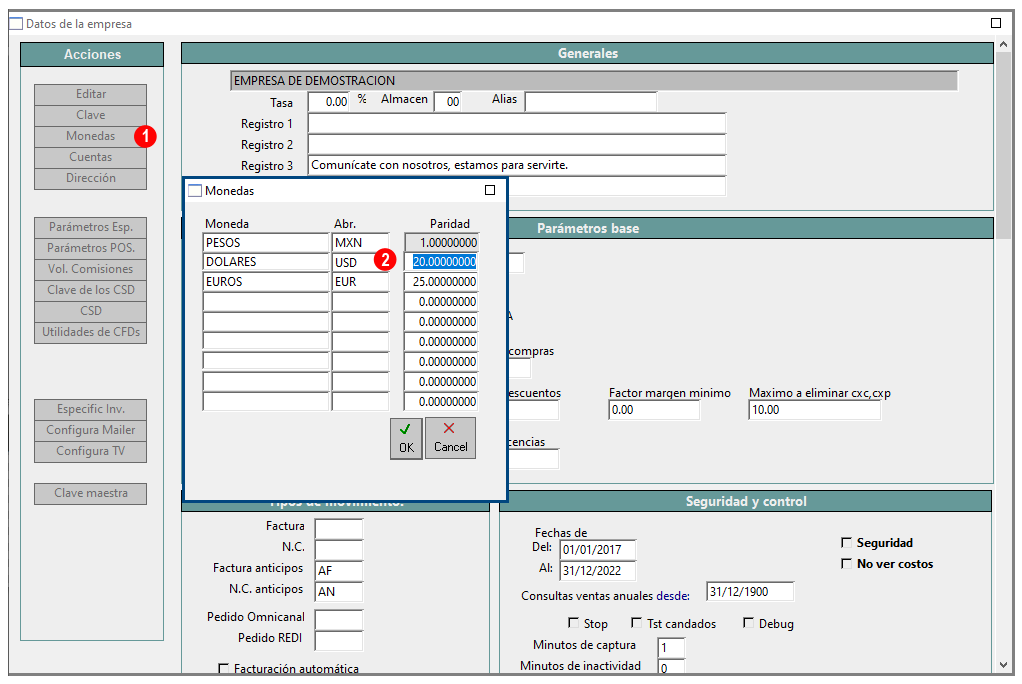The image size is (1022, 684).
Task: Click the Factor margen minimo field
Action: tap(654, 409)
